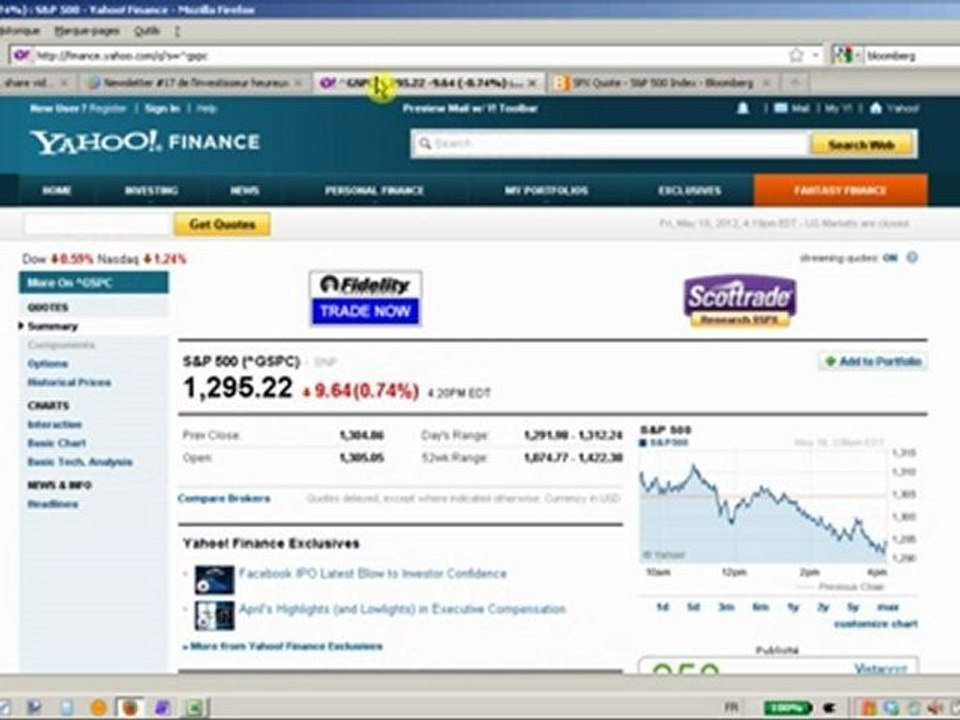Open the MY PORTFOLIOS navigation menu
960x720 pixels.
point(546,190)
